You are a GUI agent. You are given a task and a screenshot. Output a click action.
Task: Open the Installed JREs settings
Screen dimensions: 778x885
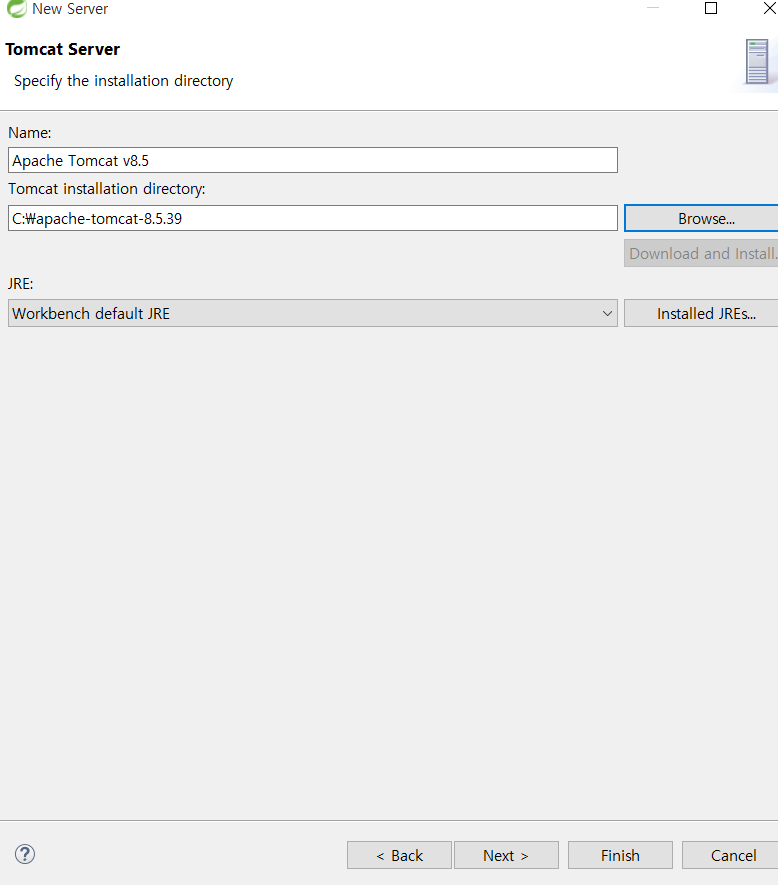pyautogui.click(x=702, y=313)
